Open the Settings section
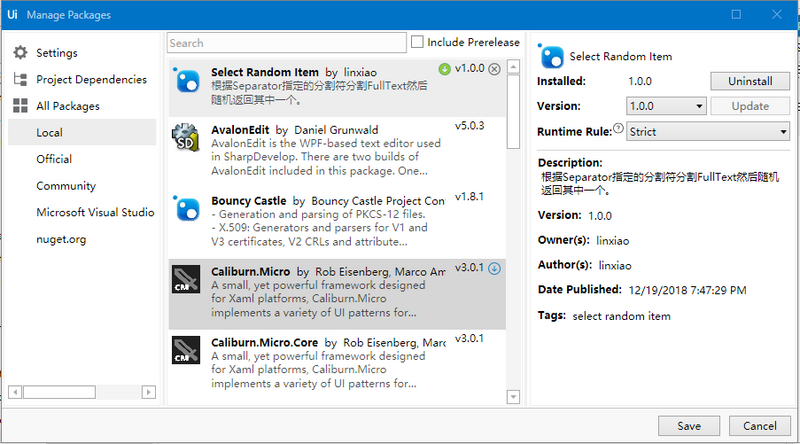 (x=57, y=53)
